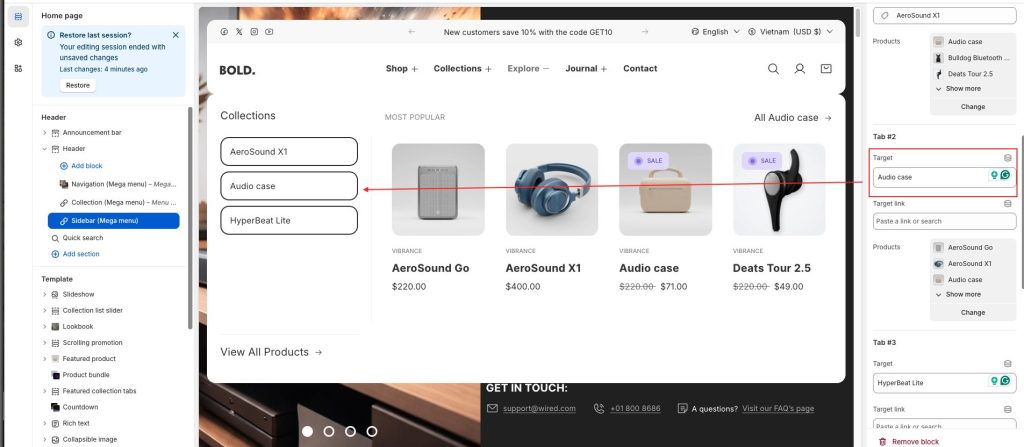1024x447 pixels.
Task: Open the shopping cart icon
Action: 825,69
